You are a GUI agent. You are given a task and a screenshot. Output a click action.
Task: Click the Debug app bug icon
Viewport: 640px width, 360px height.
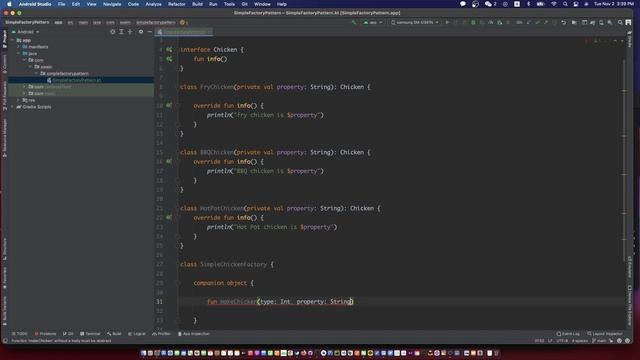473,22
